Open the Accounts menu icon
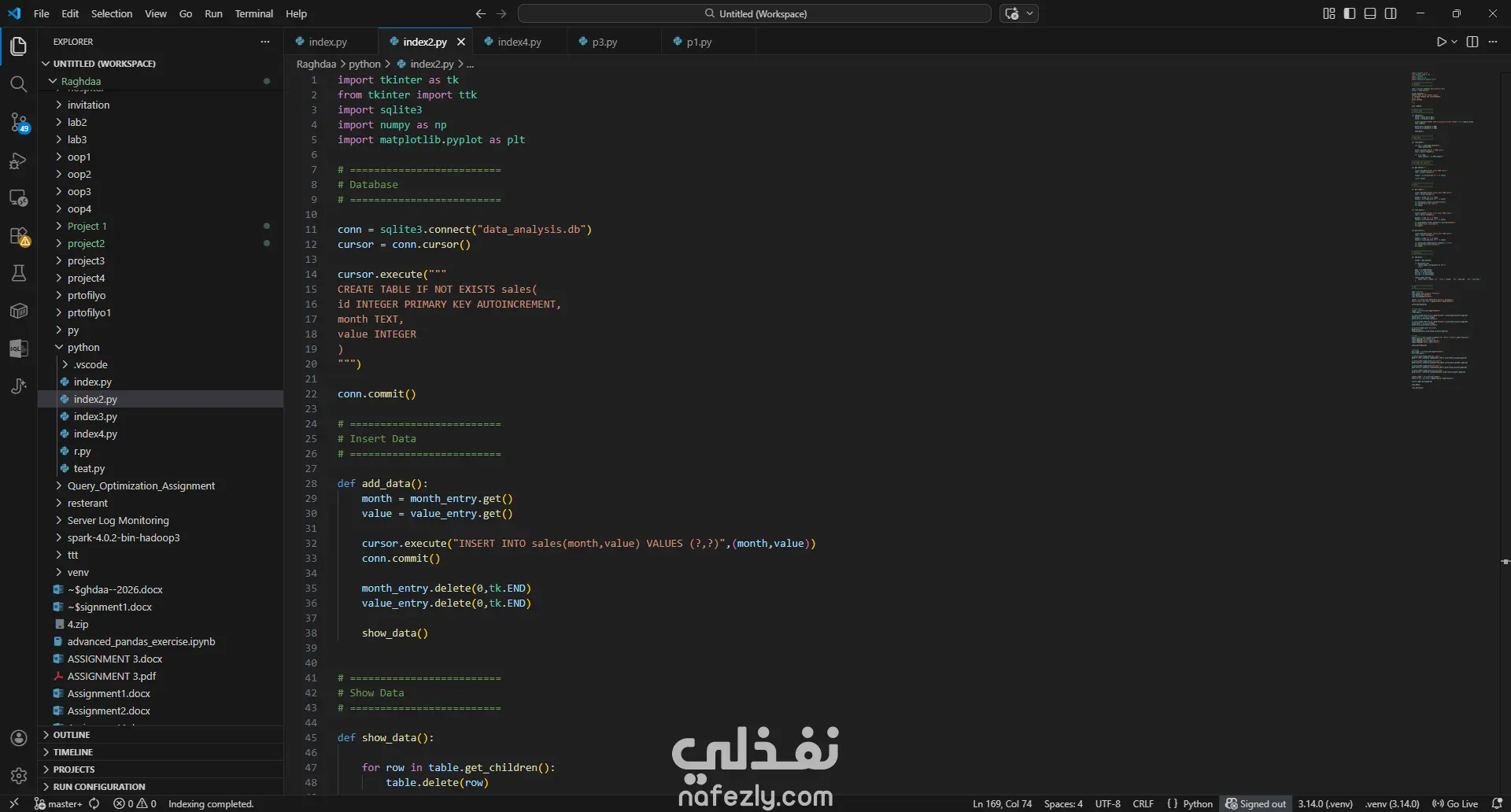This screenshot has height=812, width=1511. 19,738
